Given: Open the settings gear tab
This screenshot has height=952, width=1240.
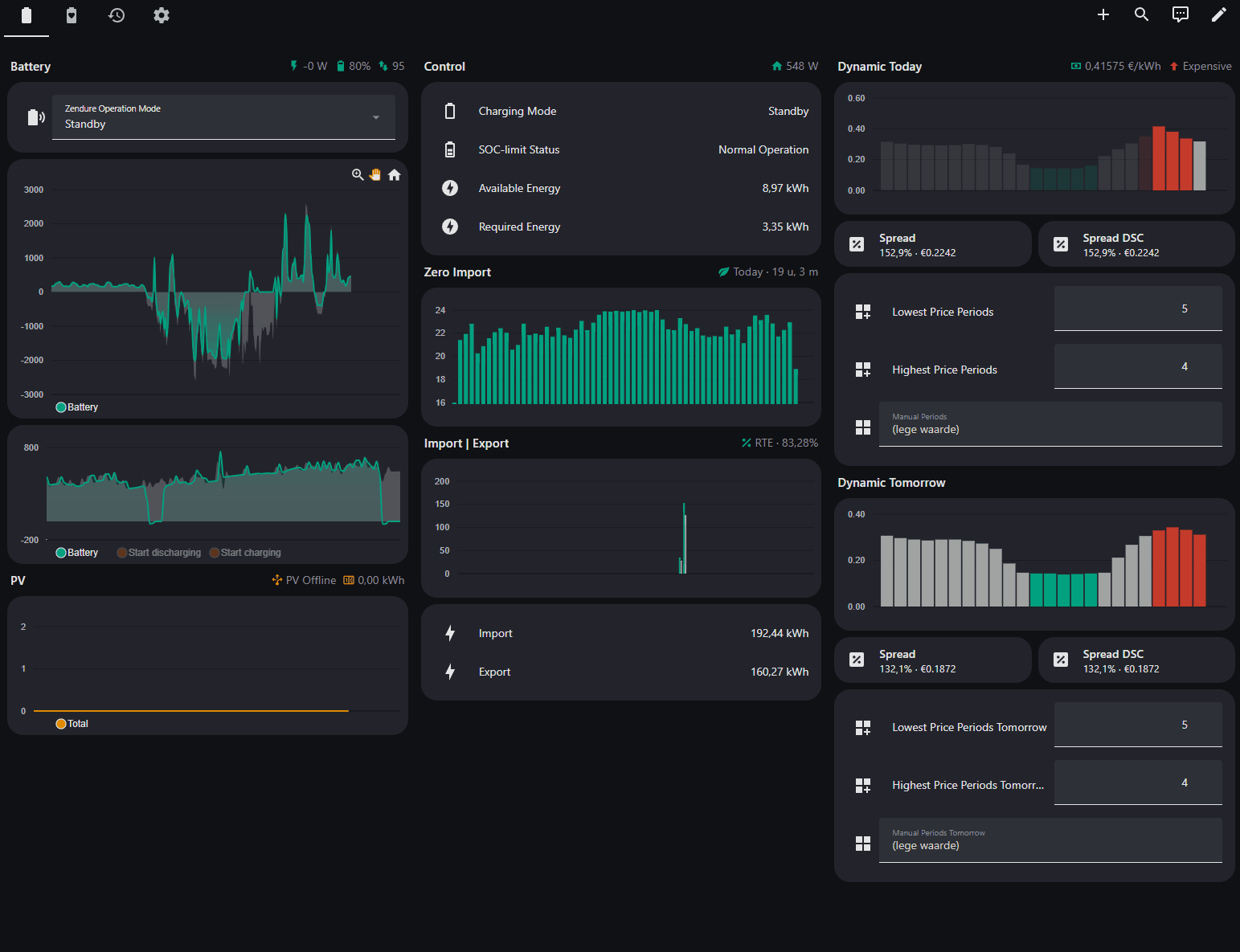Looking at the screenshot, I should click(162, 15).
